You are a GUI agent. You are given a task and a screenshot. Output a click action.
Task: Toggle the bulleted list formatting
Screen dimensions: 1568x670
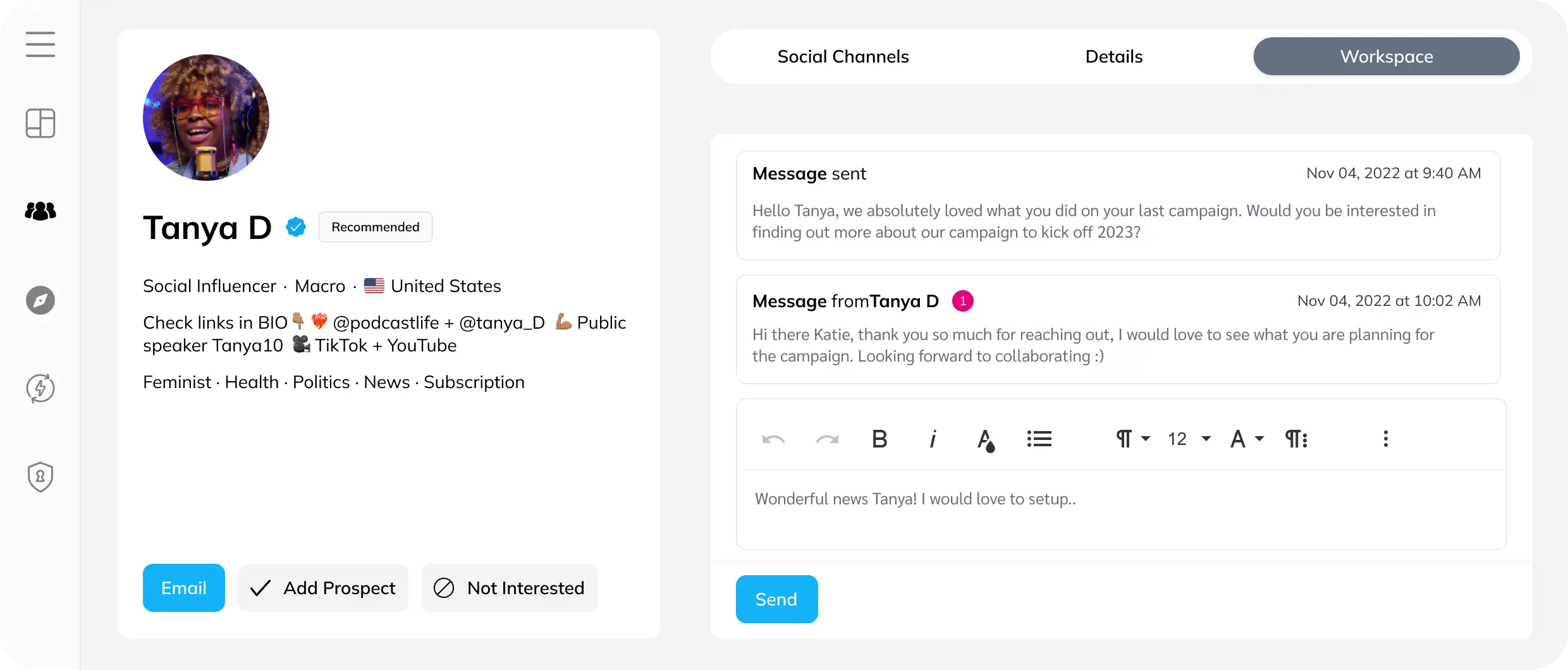[x=1039, y=439]
